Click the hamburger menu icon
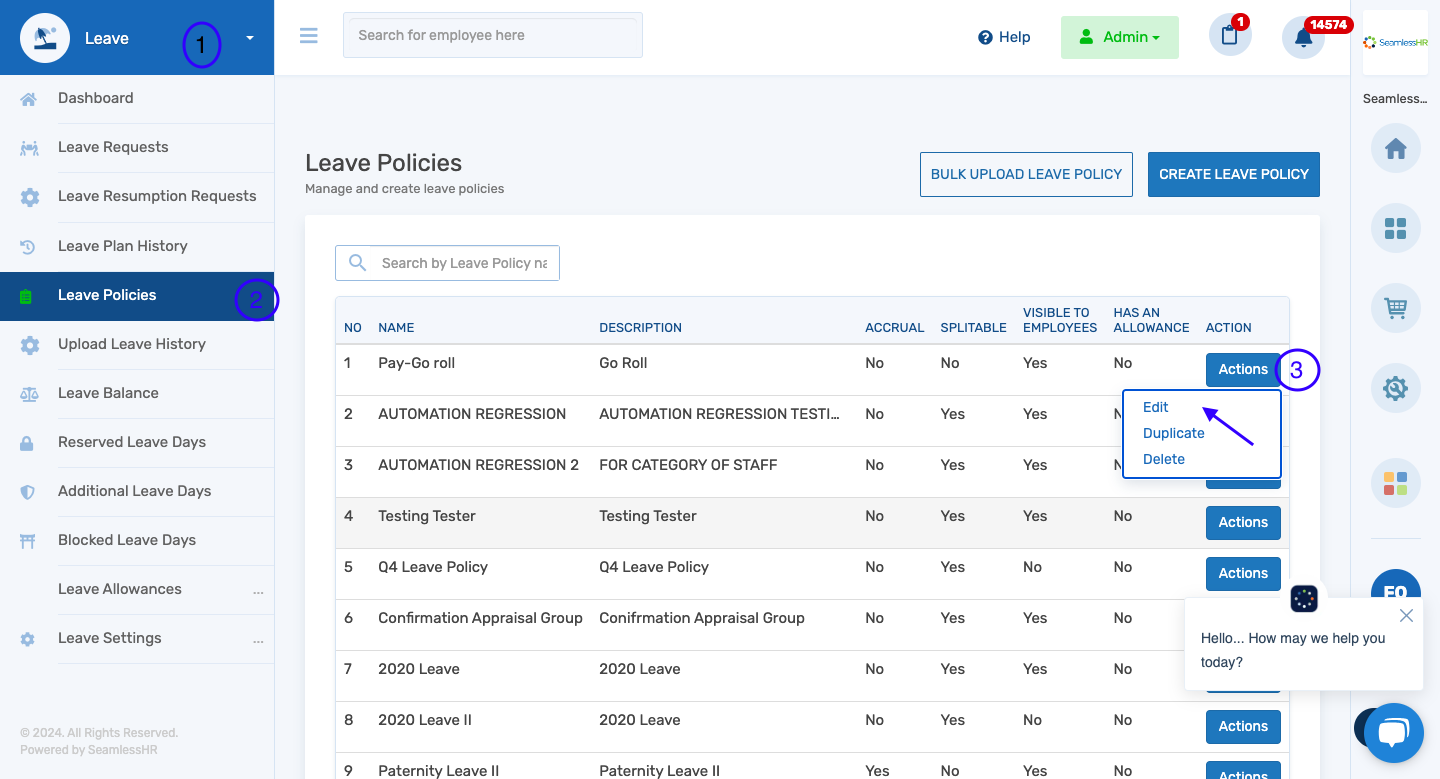Image resolution: width=1440 pixels, height=779 pixels. click(x=309, y=36)
